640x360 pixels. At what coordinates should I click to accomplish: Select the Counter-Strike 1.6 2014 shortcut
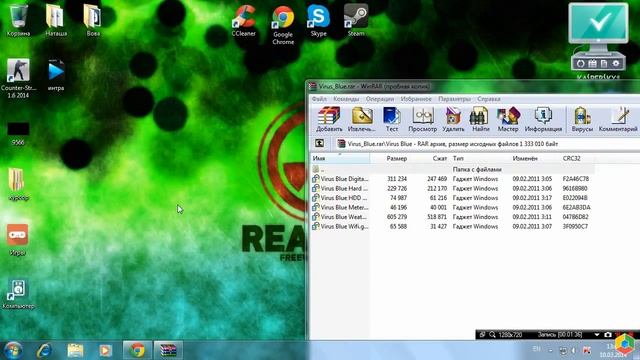[x=18, y=78]
